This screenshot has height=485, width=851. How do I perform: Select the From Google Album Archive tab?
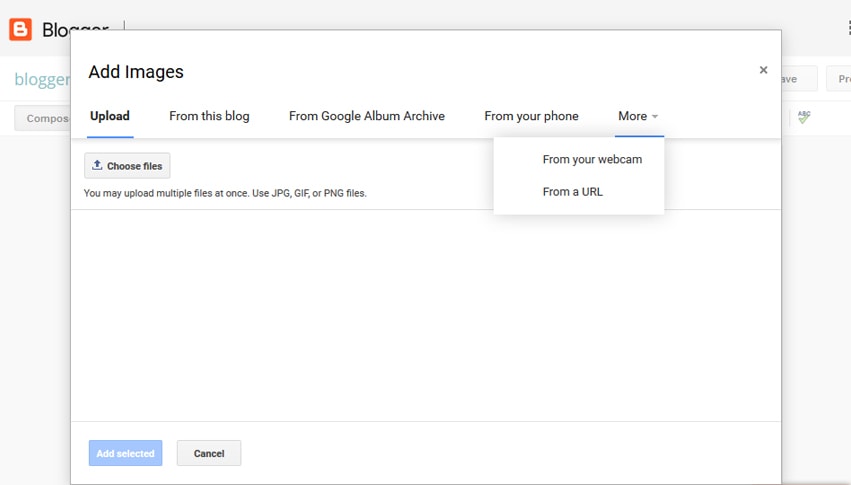click(366, 116)
